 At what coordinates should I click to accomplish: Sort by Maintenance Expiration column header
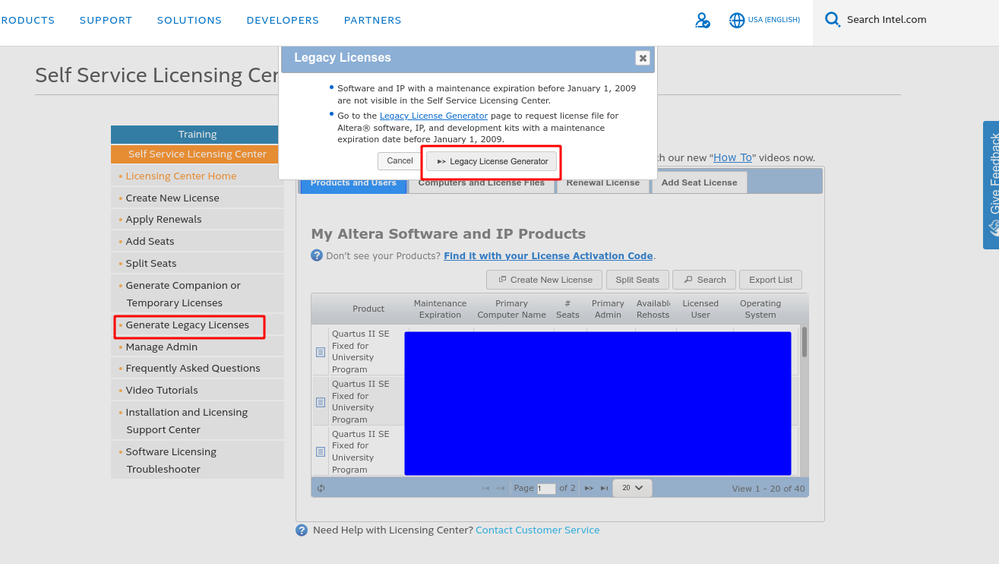pyautogui.click(x=440, y=309)
